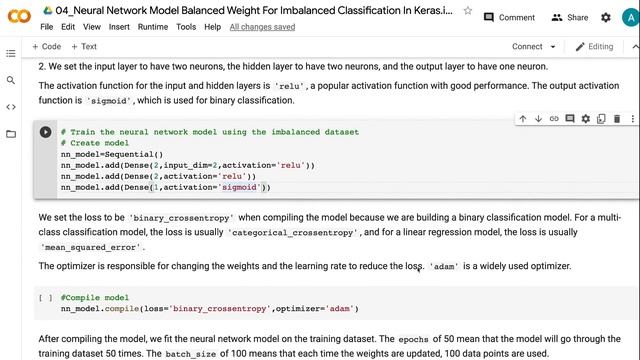Click the sigmoid Dense layer code line
This screenshot has width=640, height=360.
tap(166, 187)
